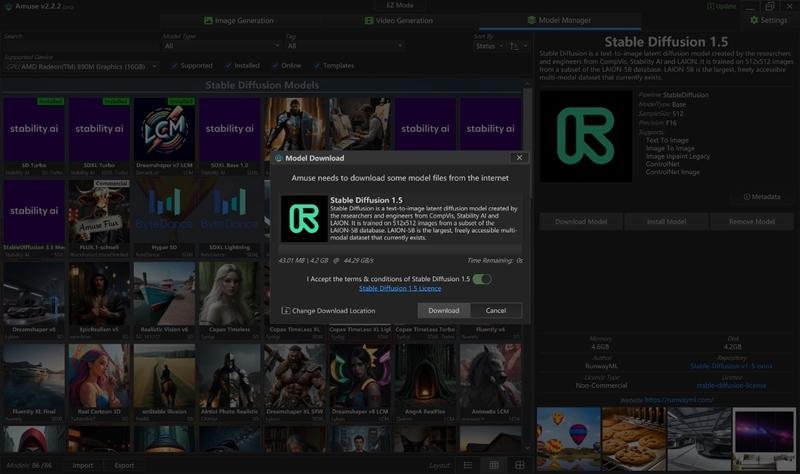Uncheck the Supported filter checkbox
800x474 pixels.
[174, 66]
